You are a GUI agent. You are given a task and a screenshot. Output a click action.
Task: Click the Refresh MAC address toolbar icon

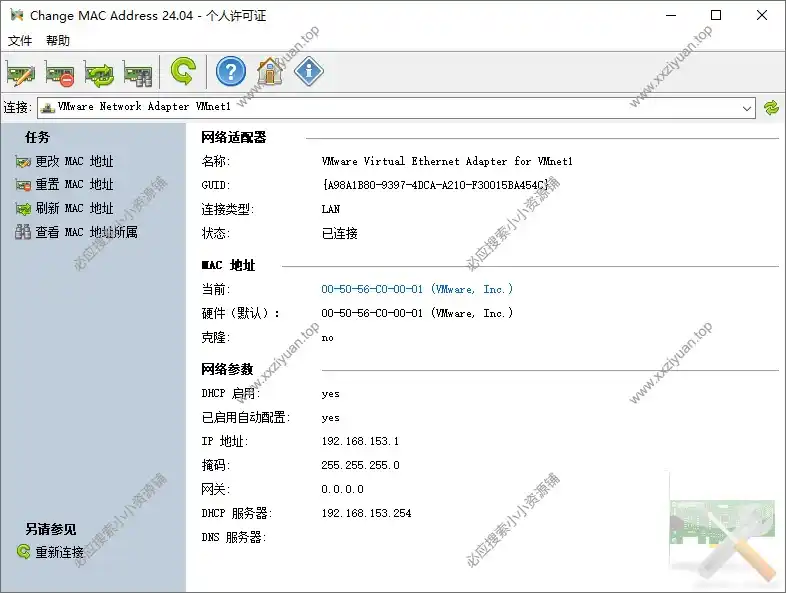click(x=99, y=72)
